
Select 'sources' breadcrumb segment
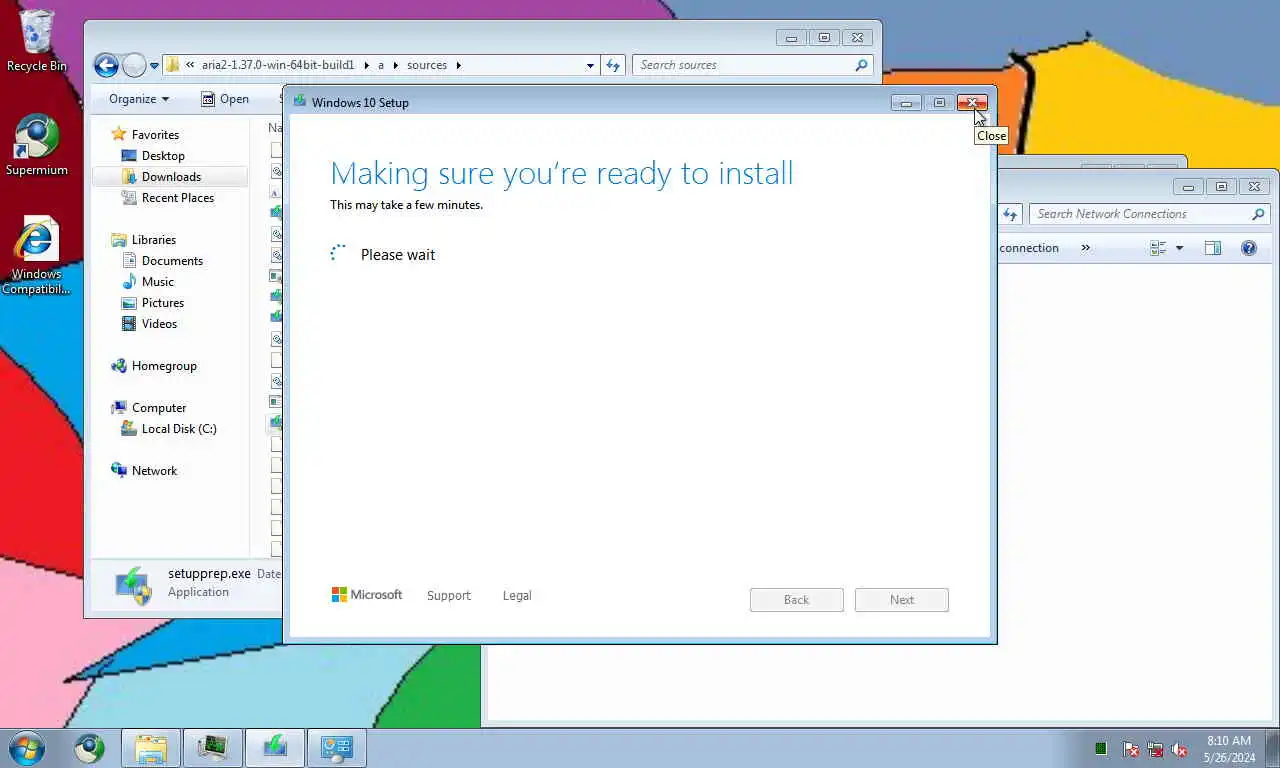pos(427,65)
